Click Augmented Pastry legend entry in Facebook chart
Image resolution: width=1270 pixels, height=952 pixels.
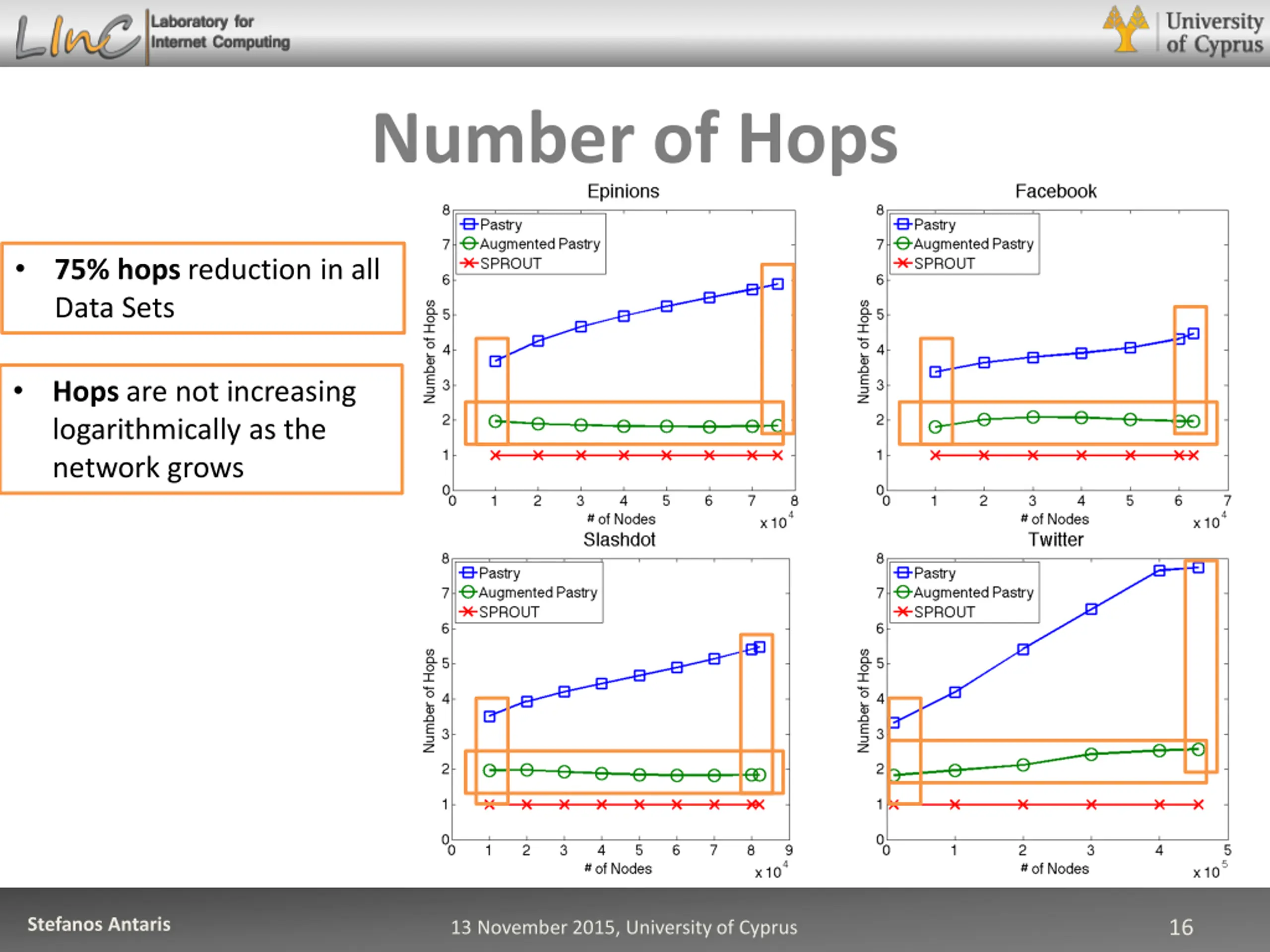coord(964,244)
